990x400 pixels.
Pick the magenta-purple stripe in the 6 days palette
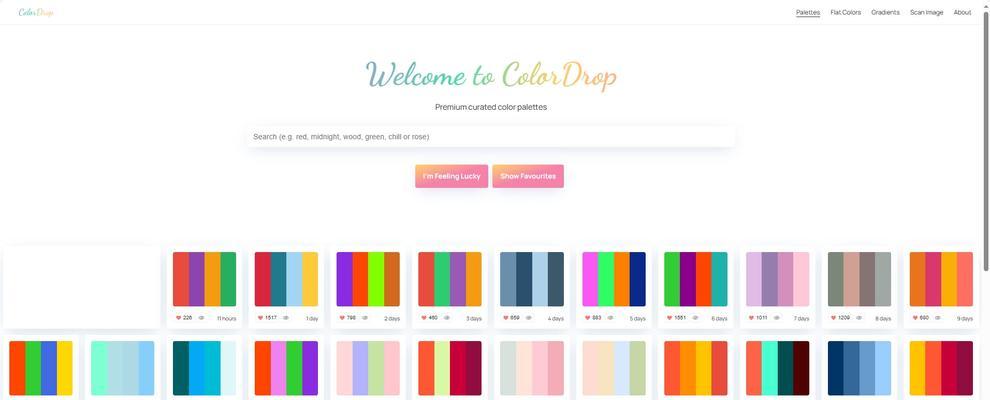tap(688, 279)
